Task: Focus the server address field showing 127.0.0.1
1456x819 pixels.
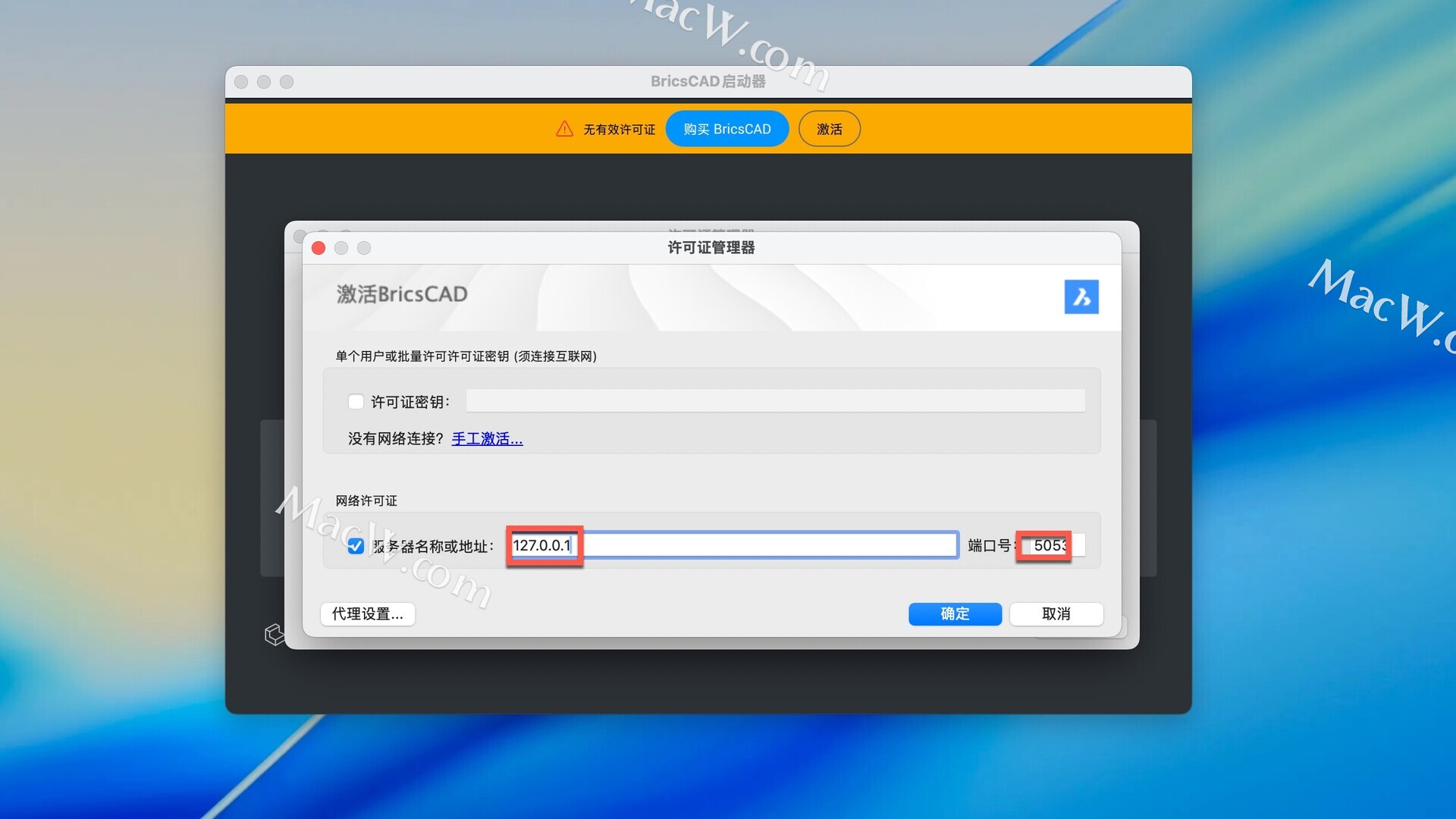Action: pyautogui.click(x=733, y=545)
